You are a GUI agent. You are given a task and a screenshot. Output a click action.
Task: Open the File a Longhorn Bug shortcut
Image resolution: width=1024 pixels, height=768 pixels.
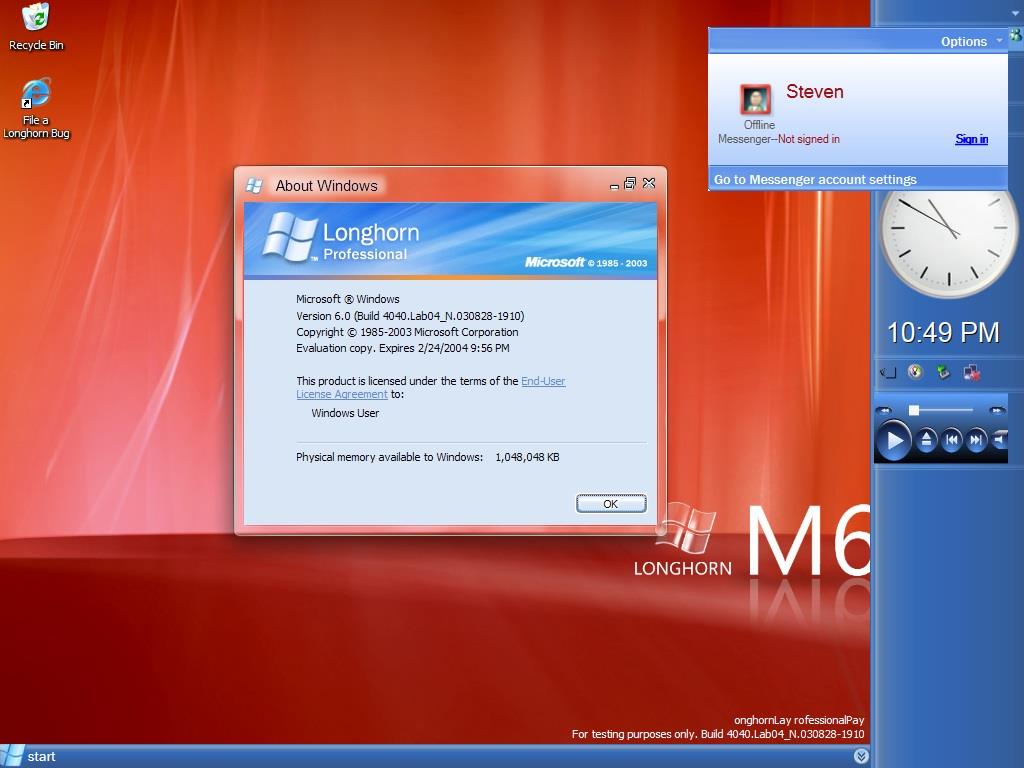click(36, 108)
